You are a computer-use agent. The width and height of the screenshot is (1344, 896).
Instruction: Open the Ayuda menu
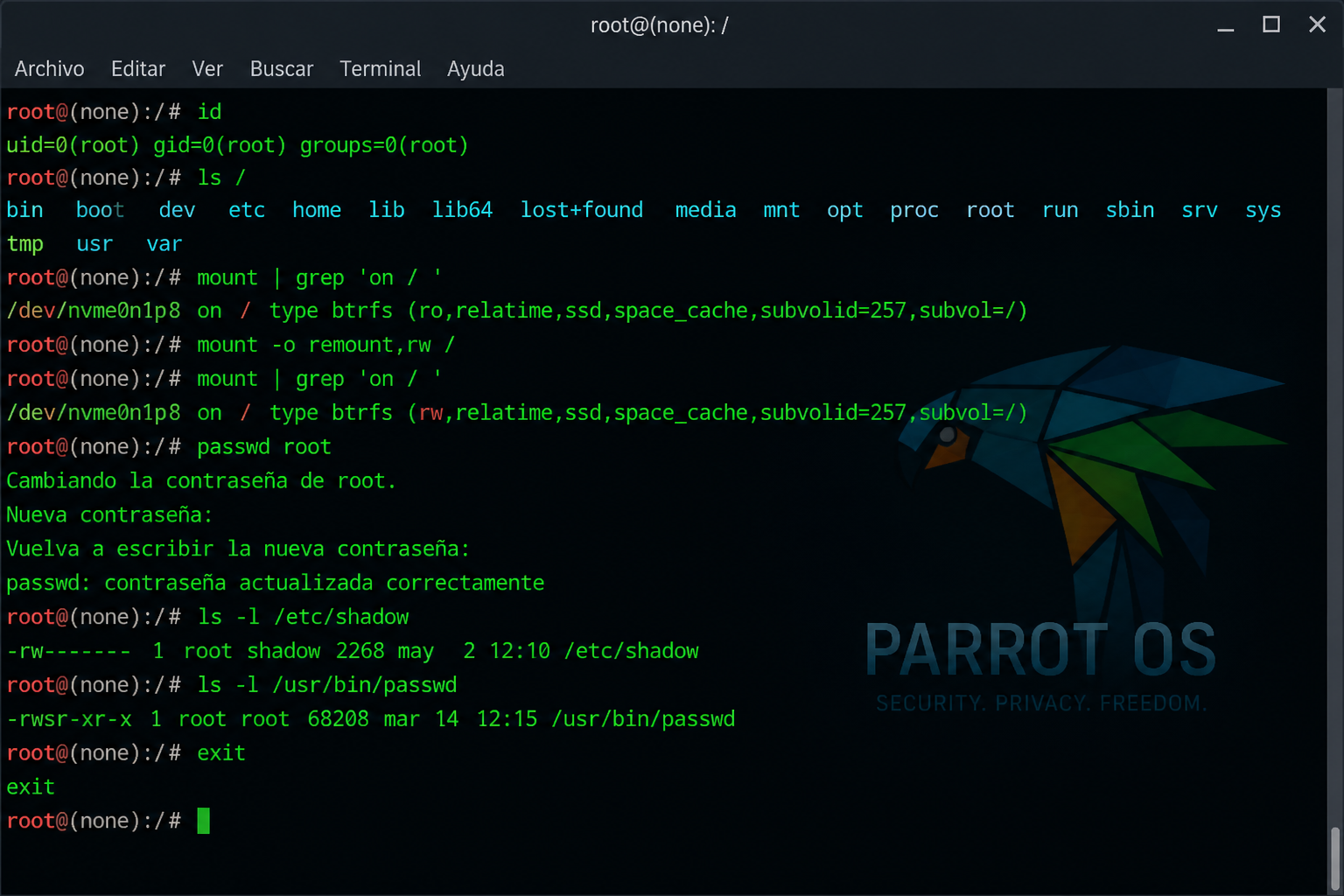[x=476, y=69]
